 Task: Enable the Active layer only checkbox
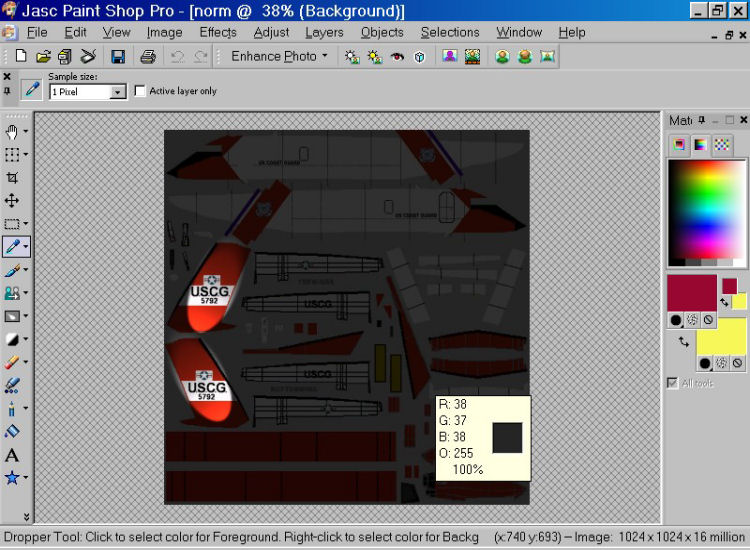(x=140, y=91)
